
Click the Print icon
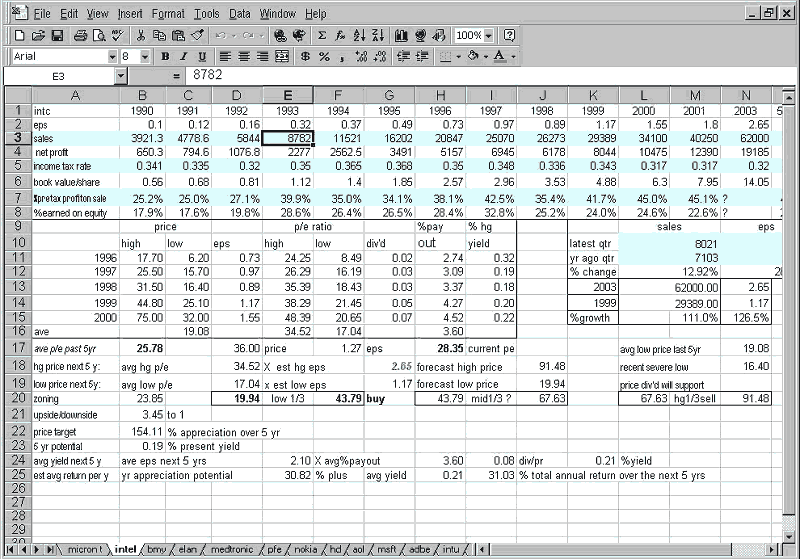[x=80, y=35]
